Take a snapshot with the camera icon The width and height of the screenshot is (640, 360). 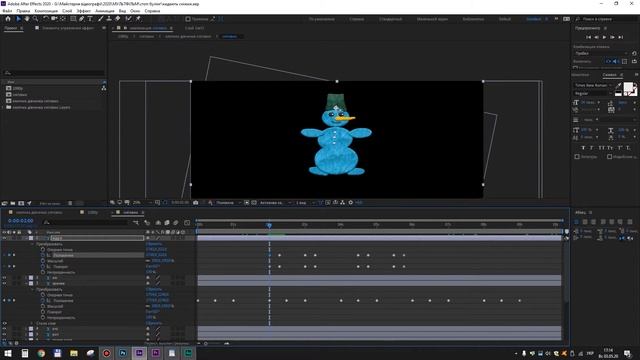(196, 202)
